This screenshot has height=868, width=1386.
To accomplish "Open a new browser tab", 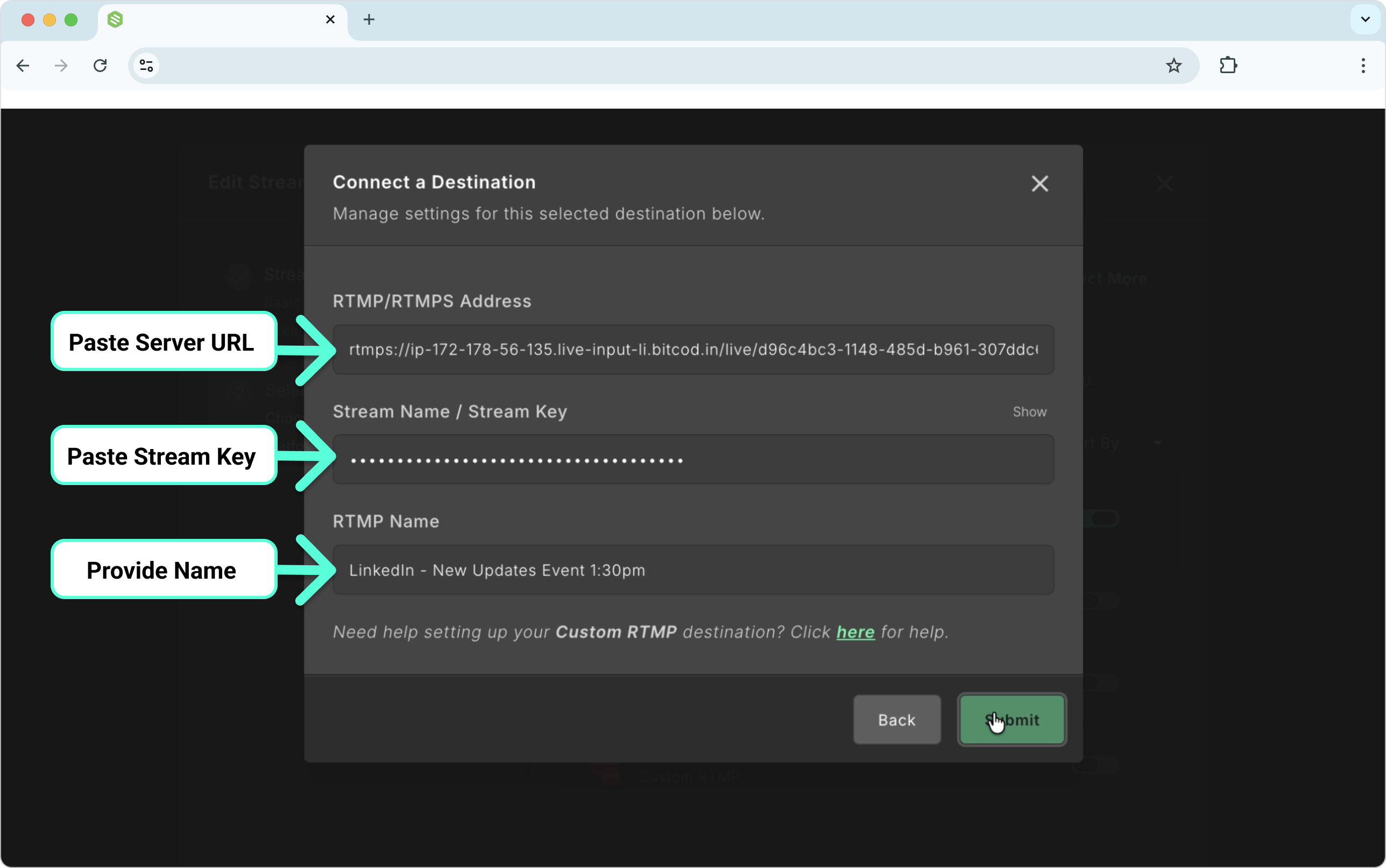I will point(369,19).
